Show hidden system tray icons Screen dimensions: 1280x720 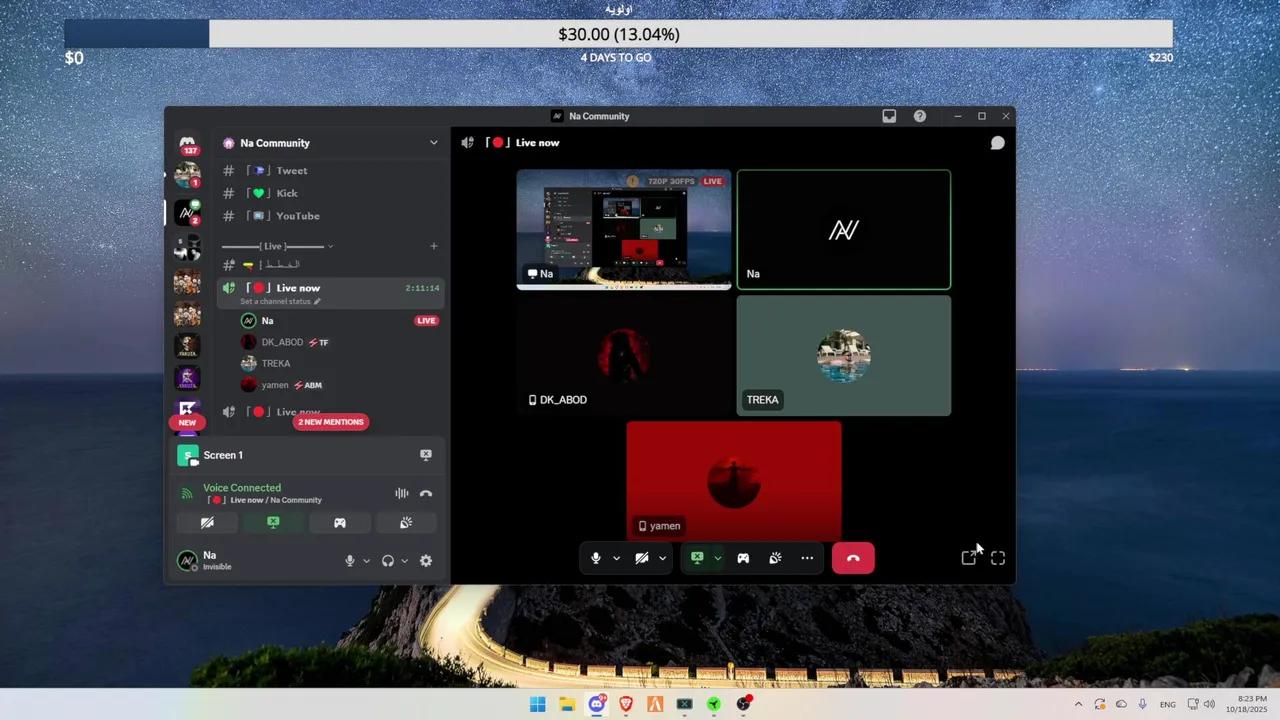1078,704
